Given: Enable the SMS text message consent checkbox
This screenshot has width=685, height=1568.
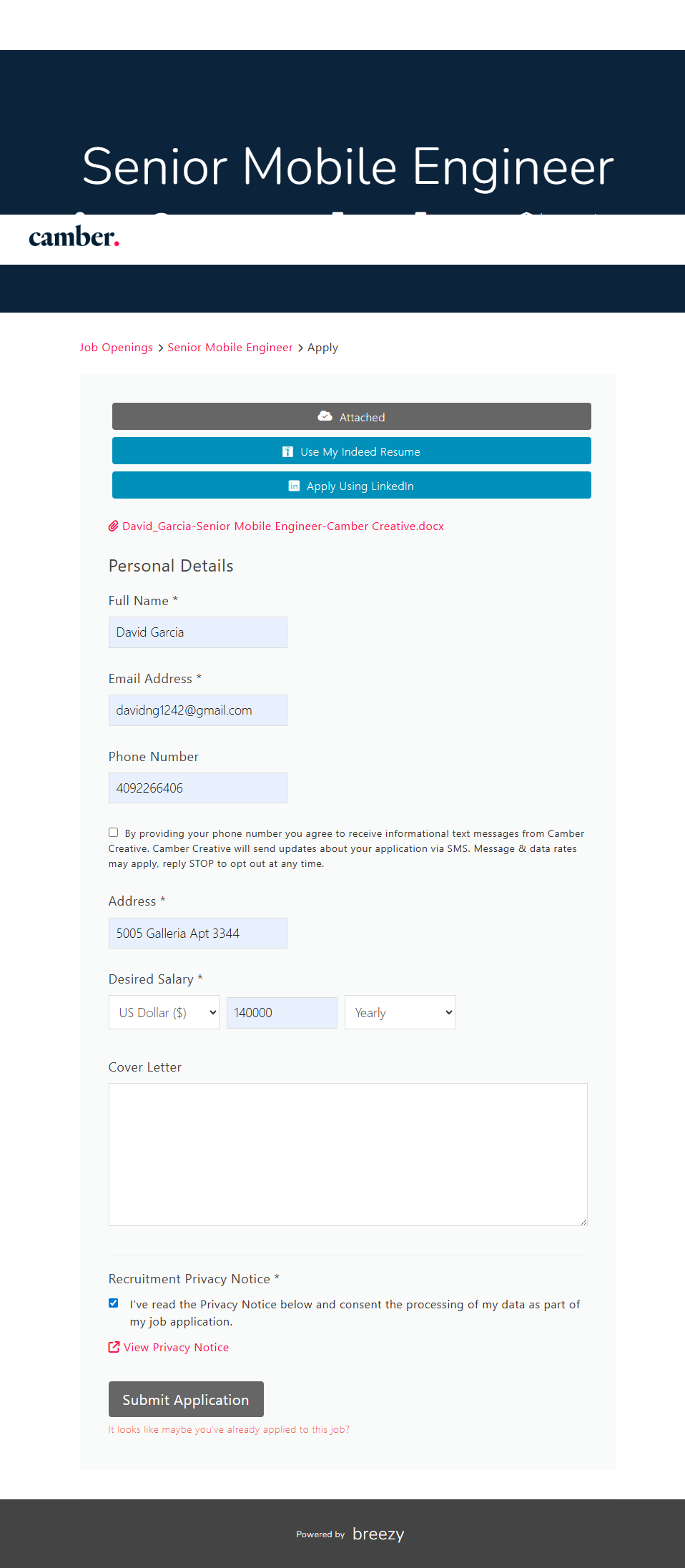Looking at the screenshot, I should 113,833.
